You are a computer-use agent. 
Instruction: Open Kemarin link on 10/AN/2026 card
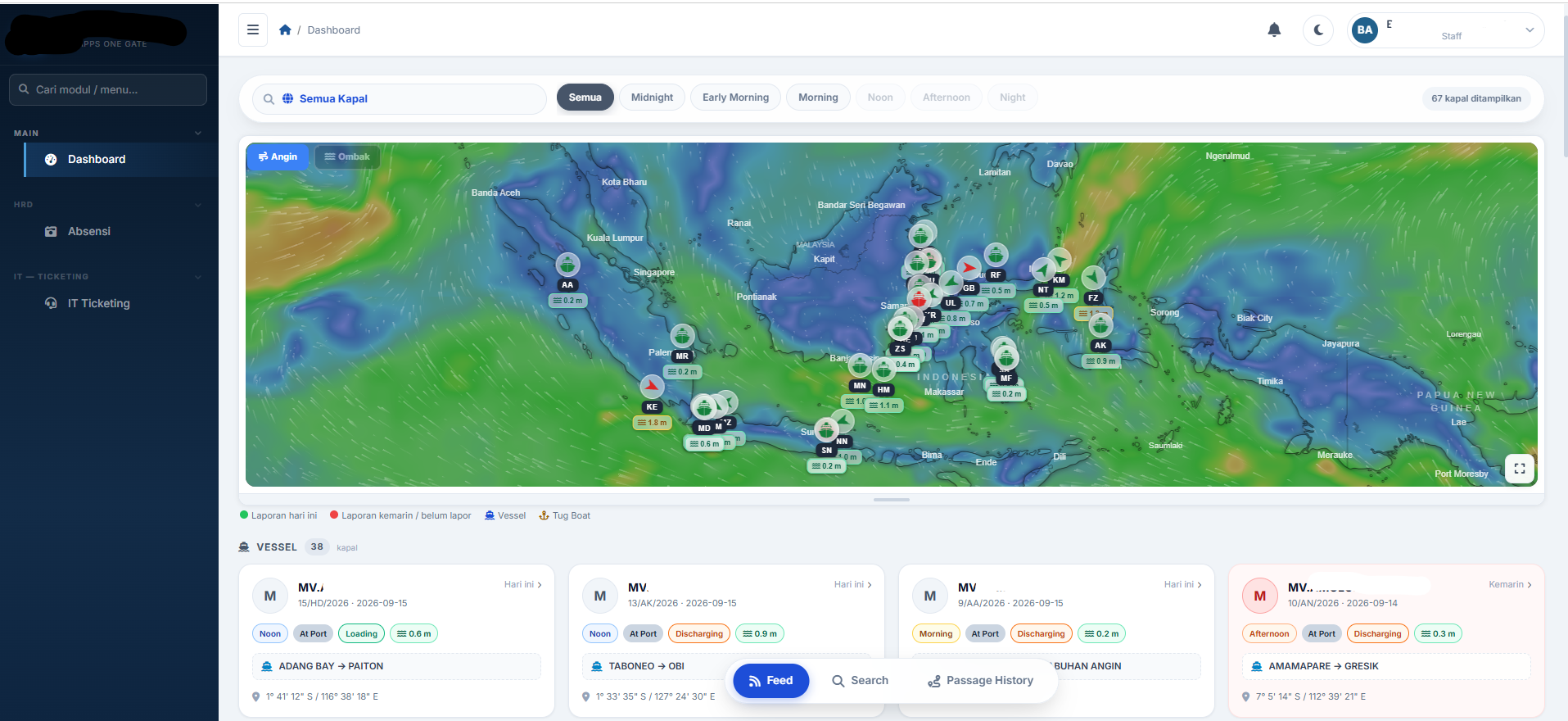1511,584
